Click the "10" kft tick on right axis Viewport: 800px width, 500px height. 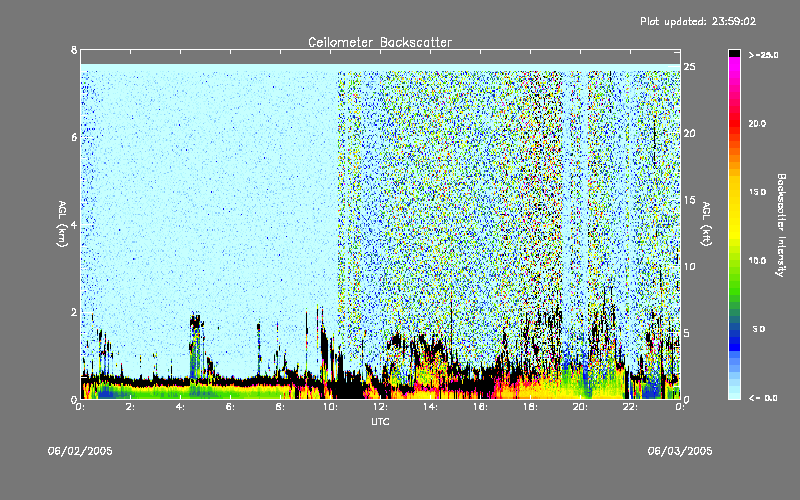(x=689, y=266)
